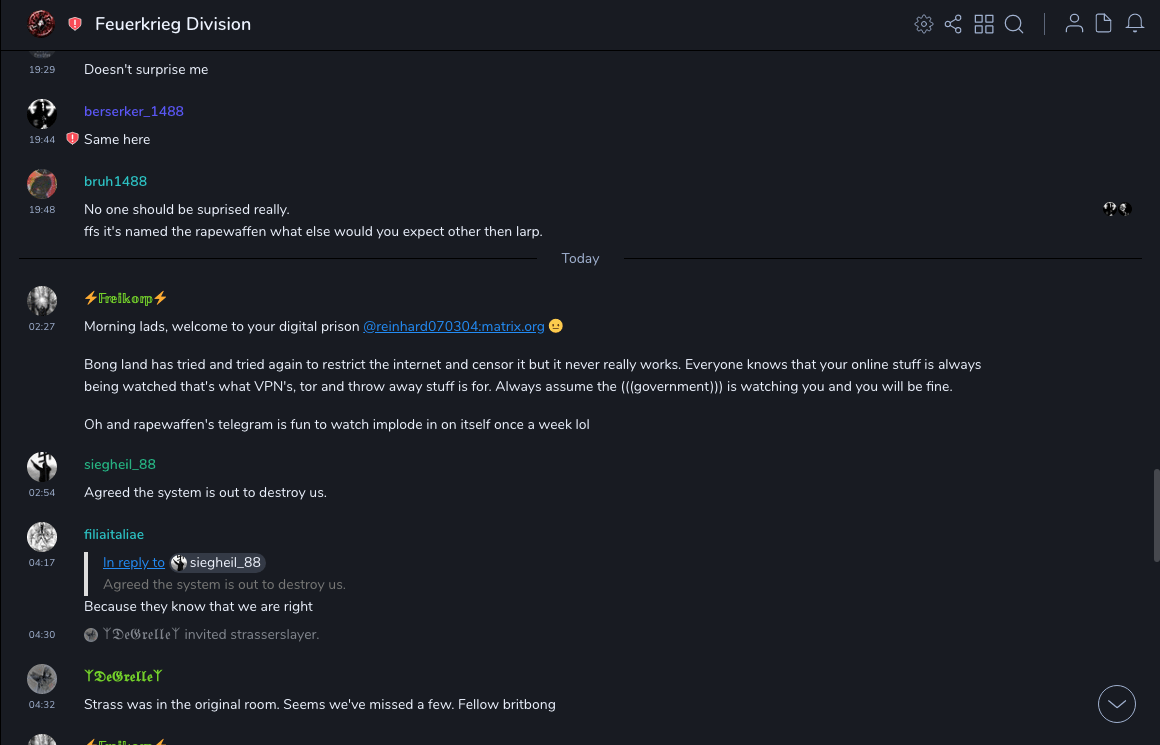Click the avatar next to the 02:54 message
The image size is (1160, 745).
pos(42,466)
